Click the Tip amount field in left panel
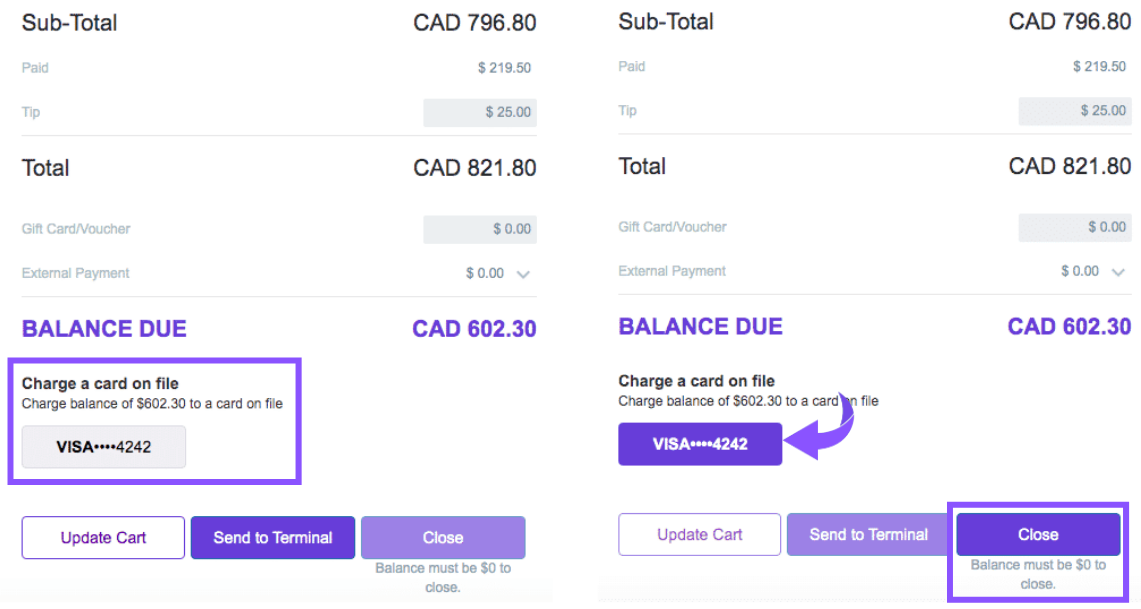This screenshot has height=609, width=1141. point(480,112)
